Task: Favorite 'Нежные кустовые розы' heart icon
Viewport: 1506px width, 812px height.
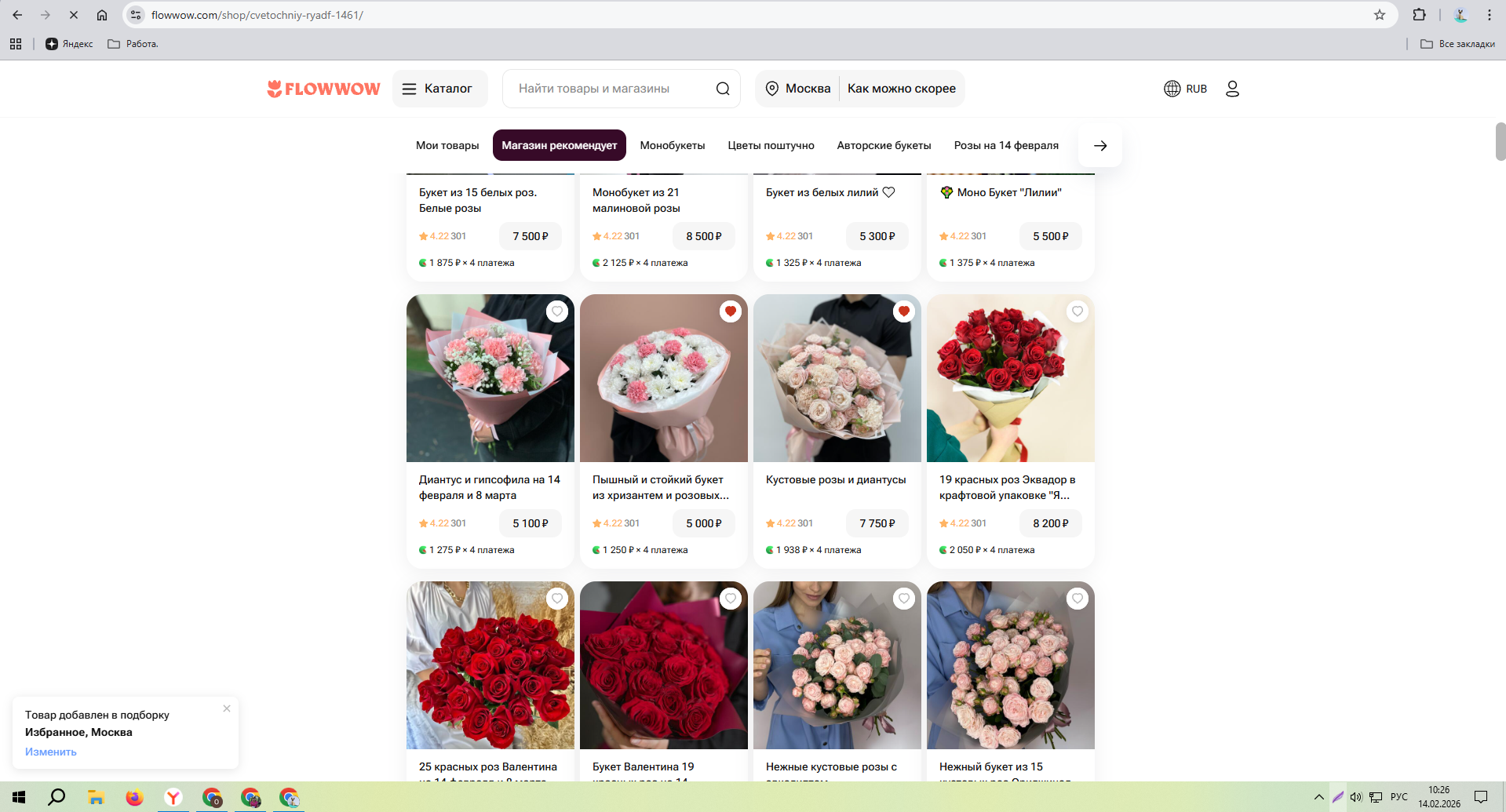Action: 904,599
